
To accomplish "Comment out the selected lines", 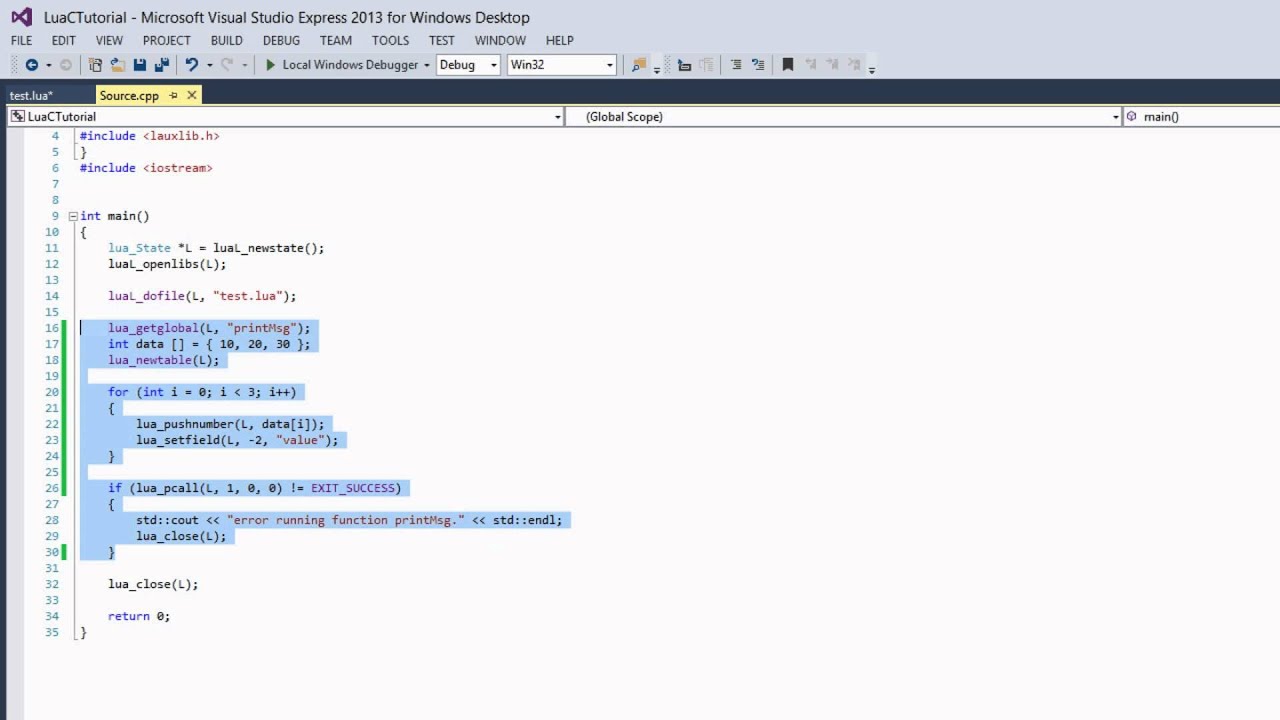I will click(736, 65).
